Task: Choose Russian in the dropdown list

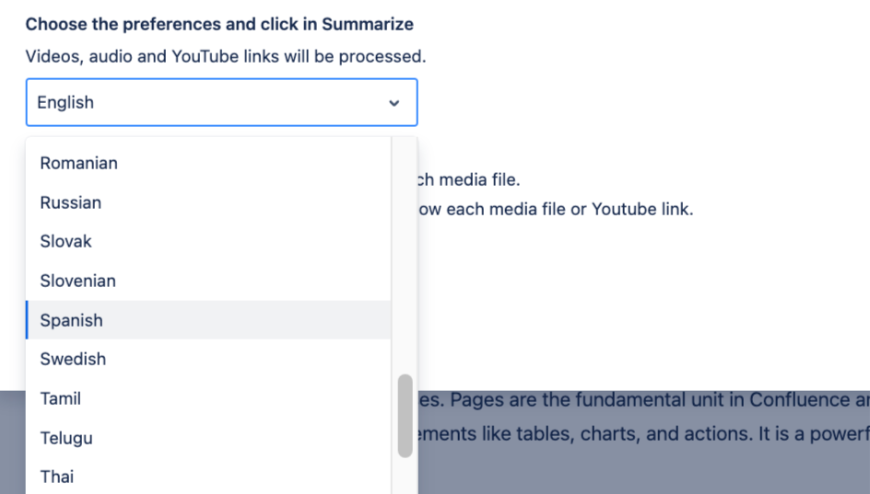Action: [71, 203]
